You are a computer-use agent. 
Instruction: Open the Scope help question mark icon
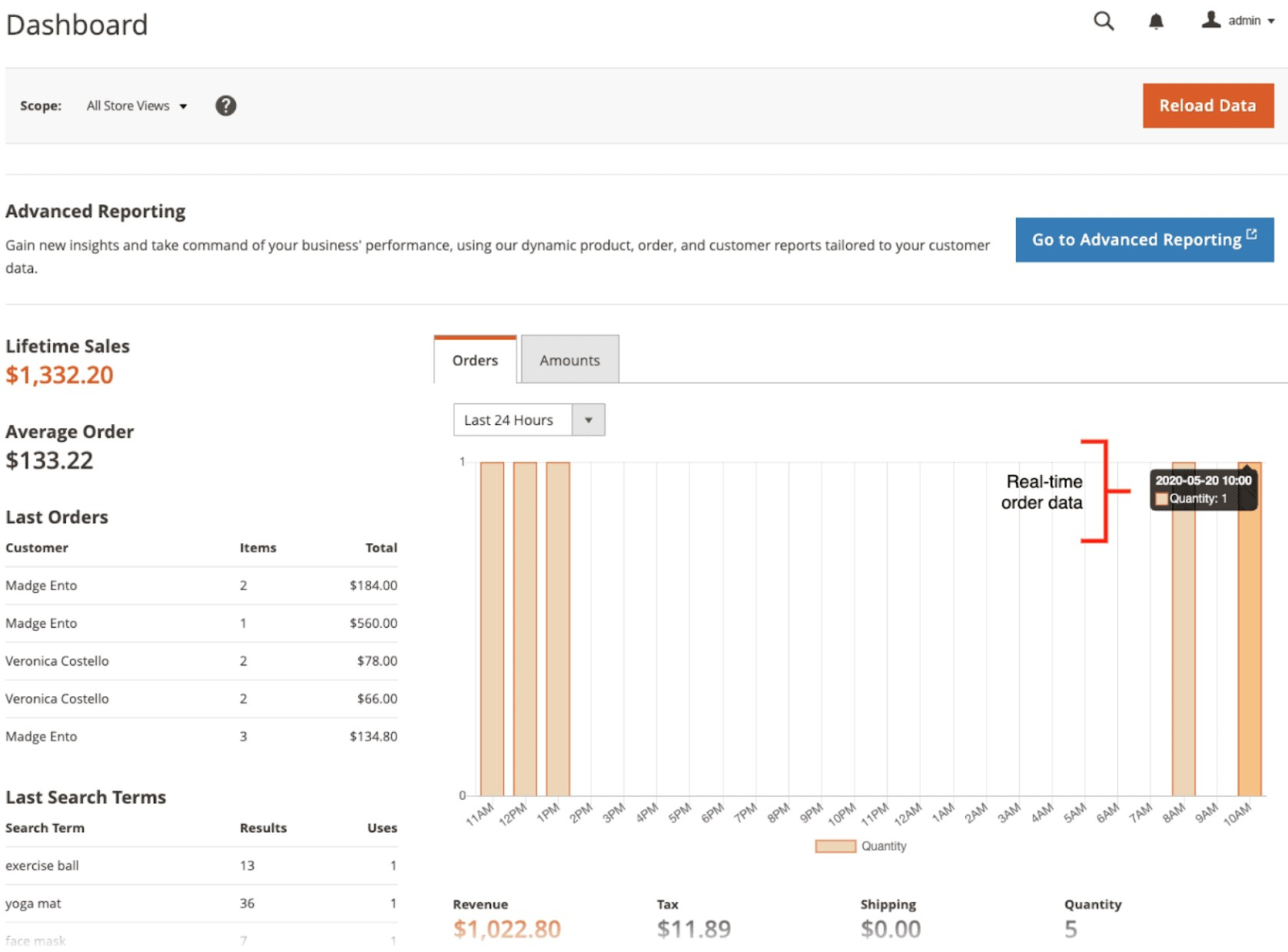click(x=225, y=105)
